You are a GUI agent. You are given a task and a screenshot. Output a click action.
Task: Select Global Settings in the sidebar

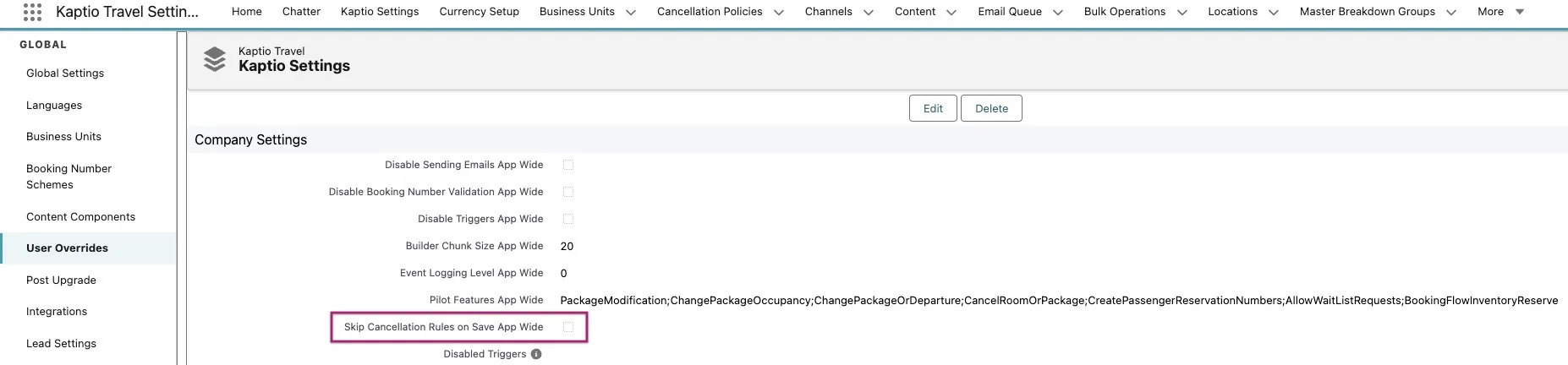tap(65, 74)
